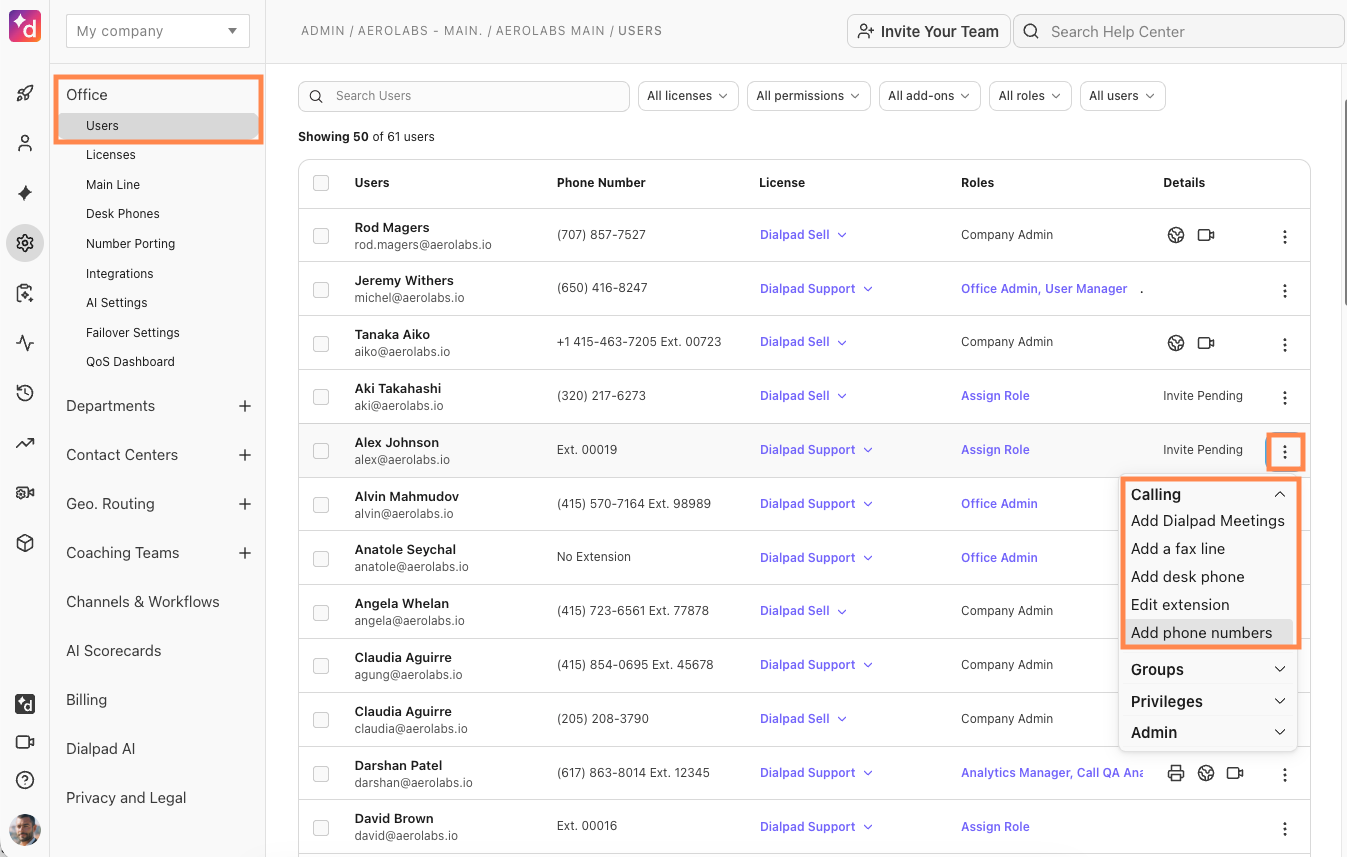The width and height of the screenshot is (1347, 857).
Task: Open Billing in the sidebar
Action: tap(86, 700)
